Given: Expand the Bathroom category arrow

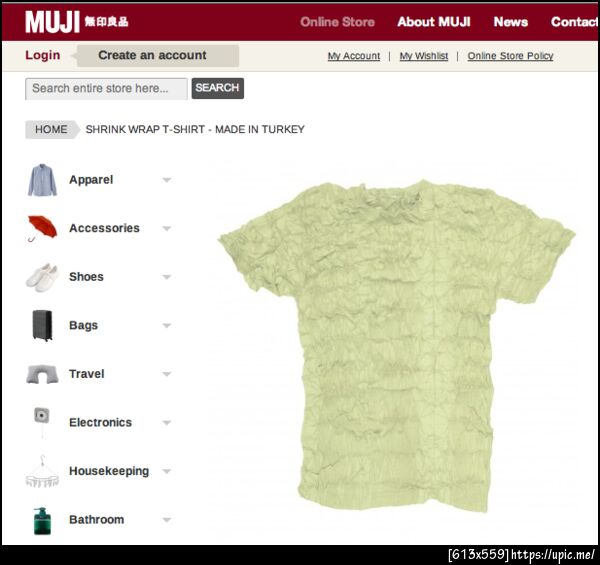Looking at the screenshot, I should point(166,520).
